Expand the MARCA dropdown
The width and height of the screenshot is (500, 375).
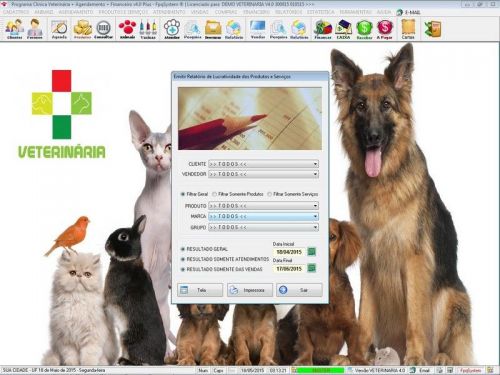pos(315,216)
